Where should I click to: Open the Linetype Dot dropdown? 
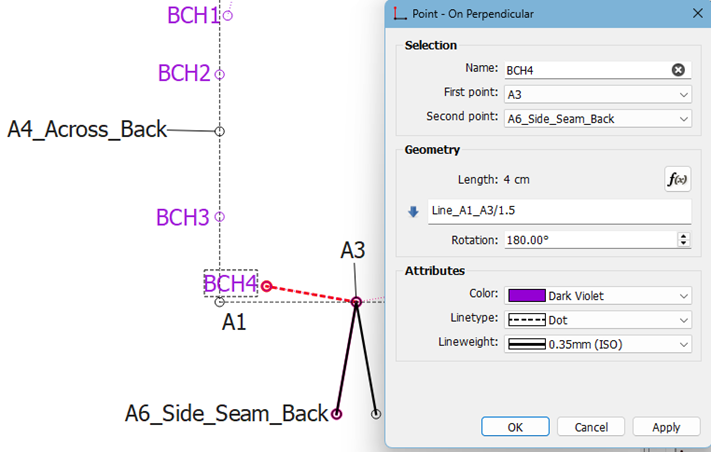[x=597, y=320]
